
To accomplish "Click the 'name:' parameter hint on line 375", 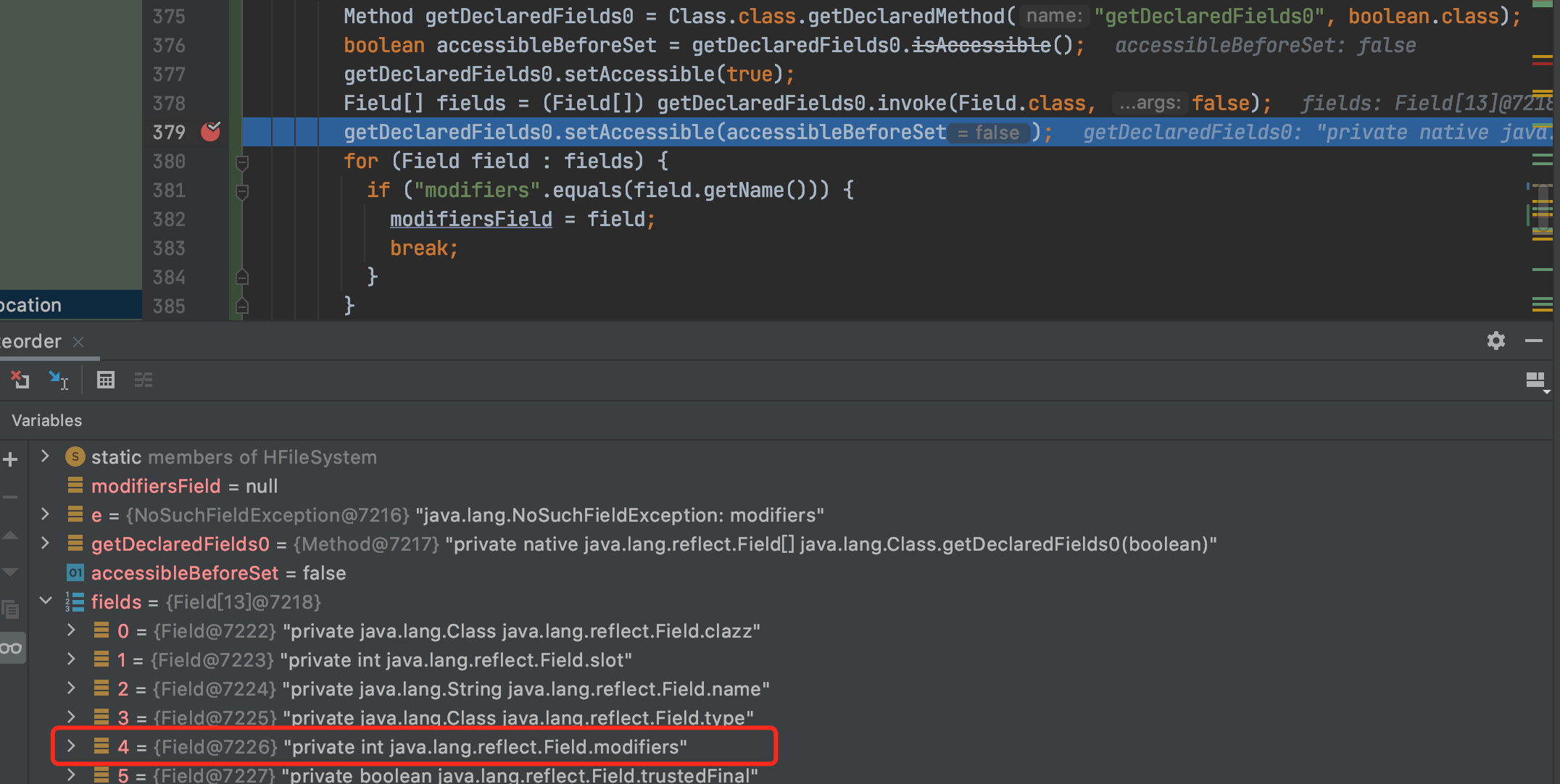I will click(1055, 16).
